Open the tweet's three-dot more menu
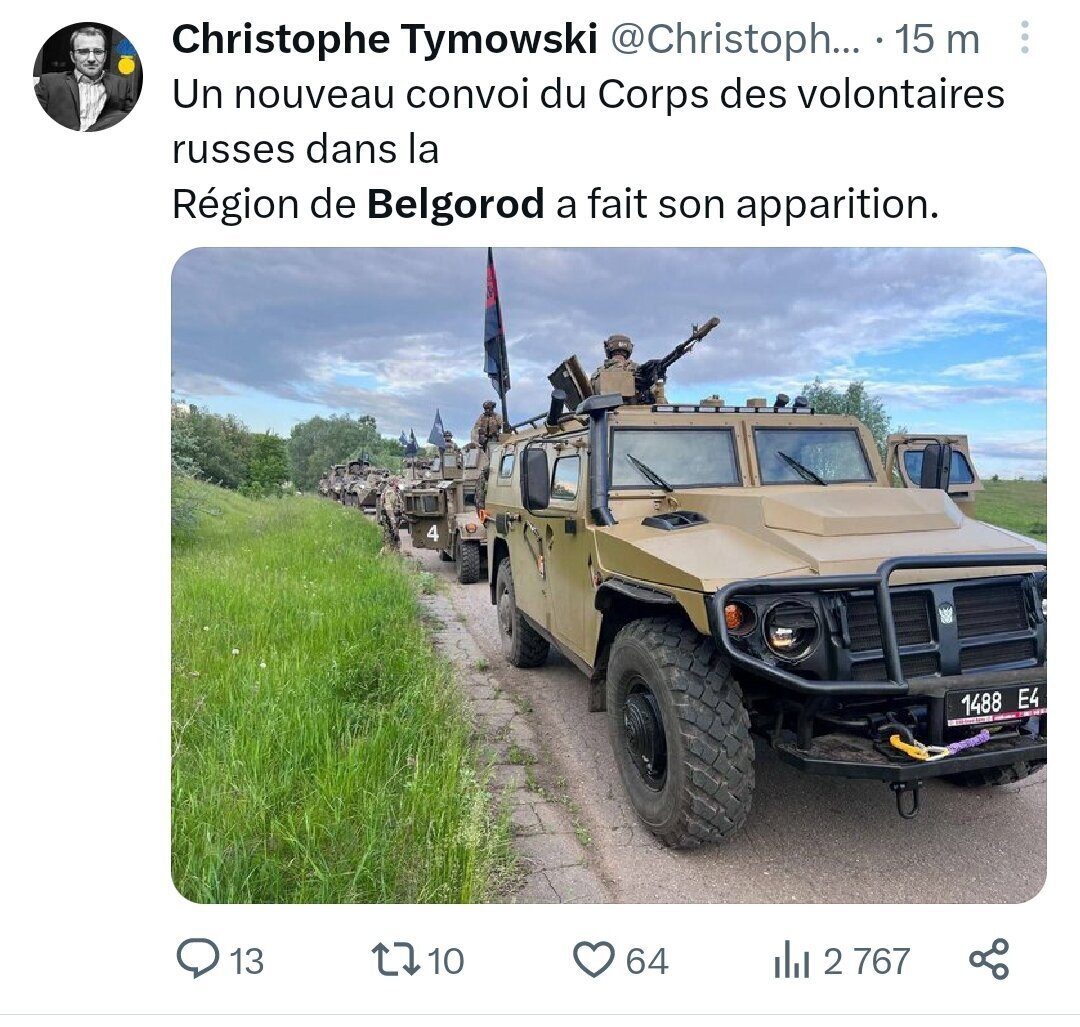This screenshot has width=1080, height=1027. [x=1025, y=38]
